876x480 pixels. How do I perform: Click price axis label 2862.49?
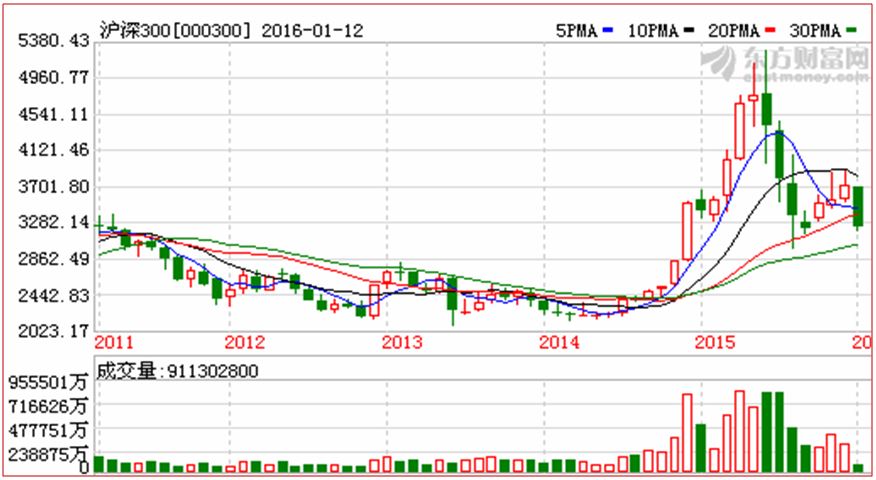tap(54, 259)
